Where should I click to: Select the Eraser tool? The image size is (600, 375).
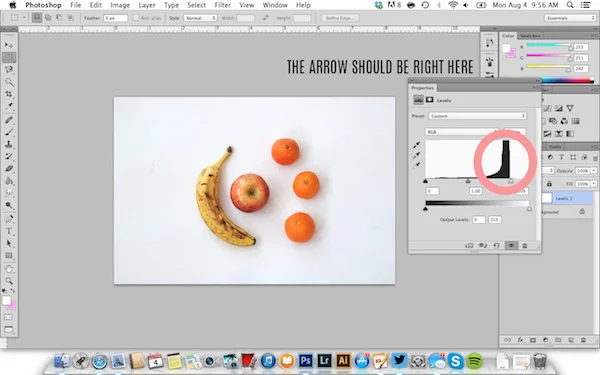(x=8, y=169)
